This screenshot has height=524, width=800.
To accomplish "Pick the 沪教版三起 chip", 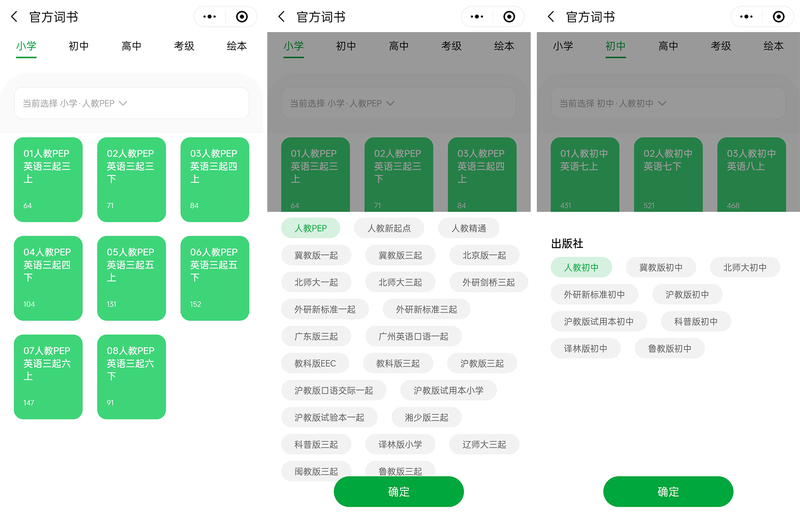I will (482, 363).
